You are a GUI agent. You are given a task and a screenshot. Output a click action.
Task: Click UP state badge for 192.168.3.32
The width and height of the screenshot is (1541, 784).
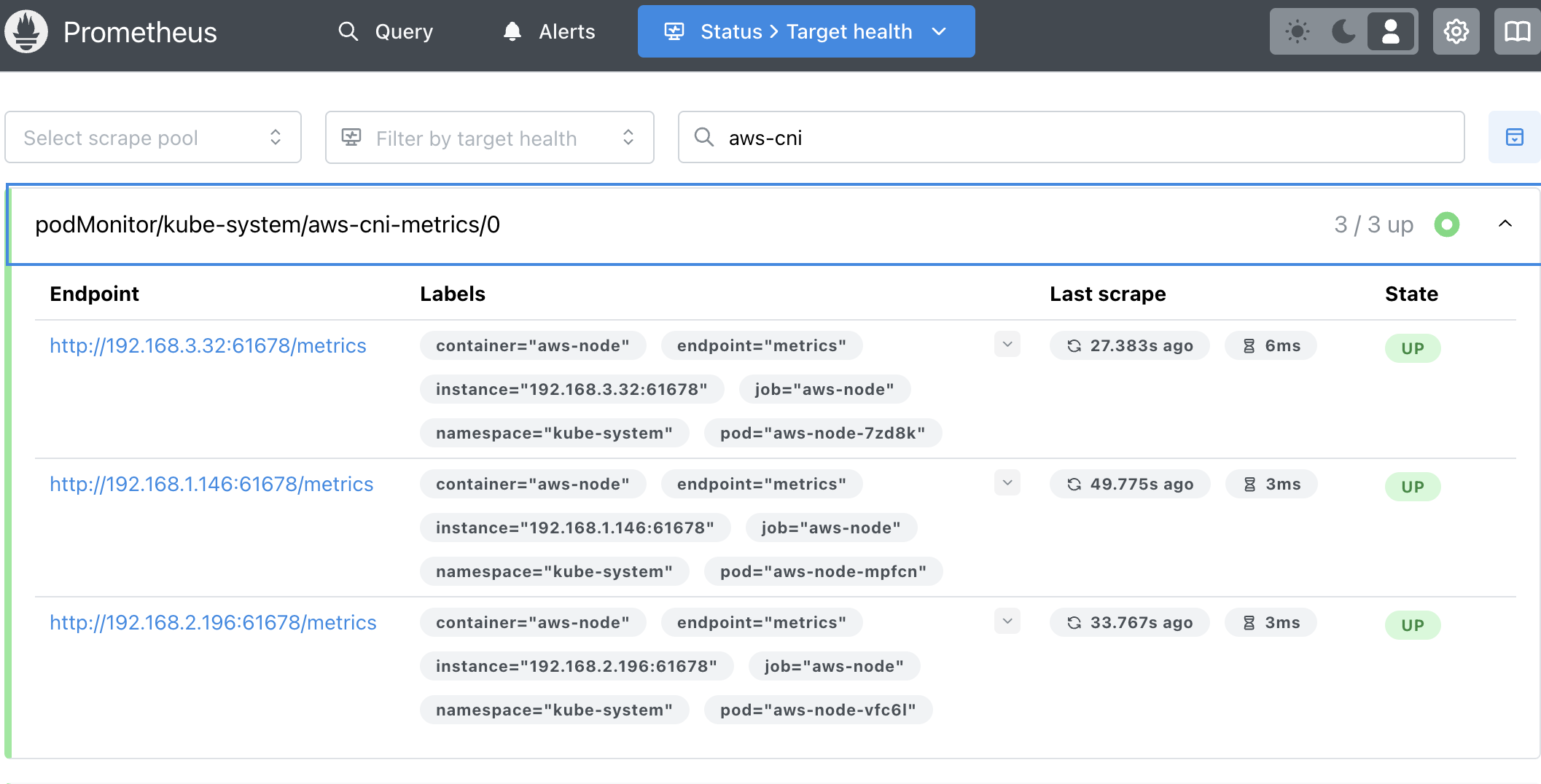tap(1412, 348)
